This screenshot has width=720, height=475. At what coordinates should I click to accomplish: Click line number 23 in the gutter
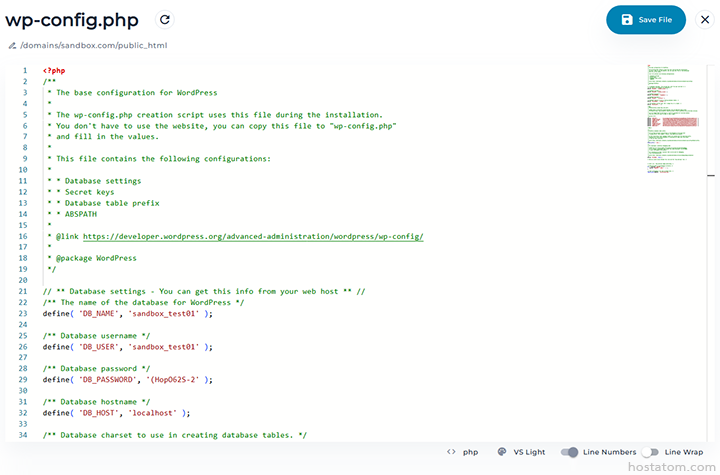click(x=23, y=313)
